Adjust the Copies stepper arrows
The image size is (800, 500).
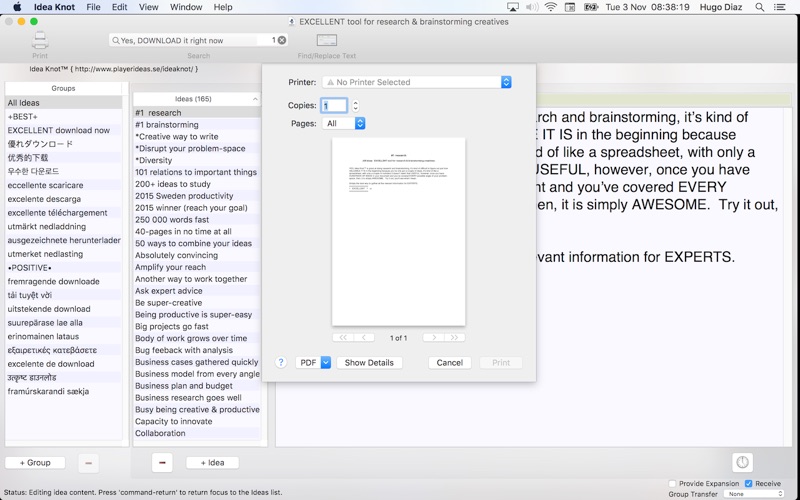(x=356, y=106)
